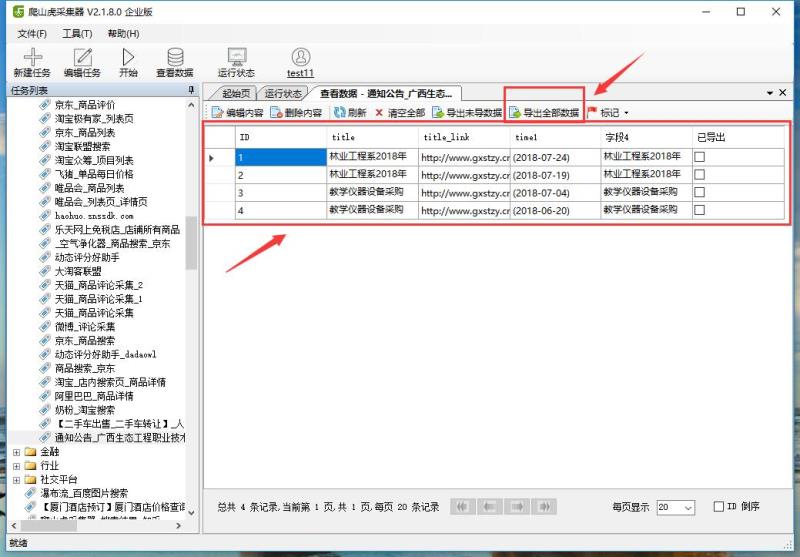Go to the previous page button
This screenshot has height=557, width=800.
tap(490, 507)
